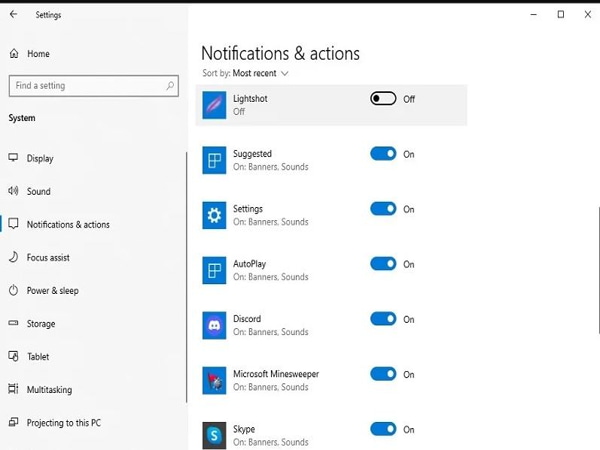
Task: Click the Storage drive icon
Action: (13, 323)
